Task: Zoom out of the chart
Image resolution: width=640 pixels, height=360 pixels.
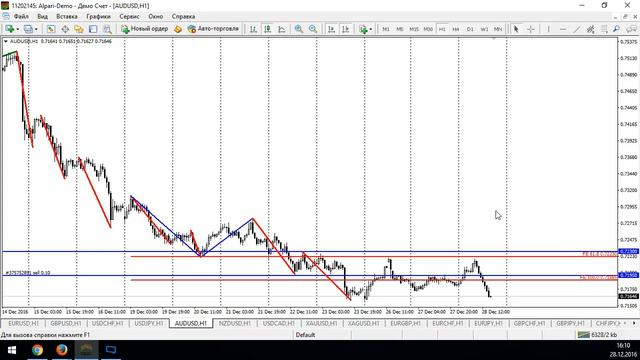Action: [313, 29]
